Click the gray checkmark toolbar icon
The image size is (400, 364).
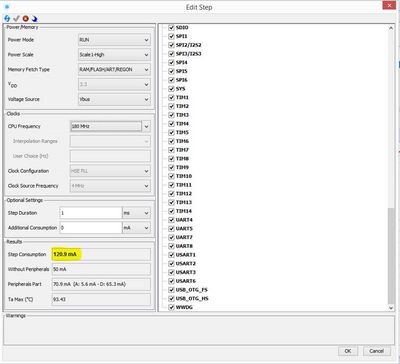tap(16, 19)
